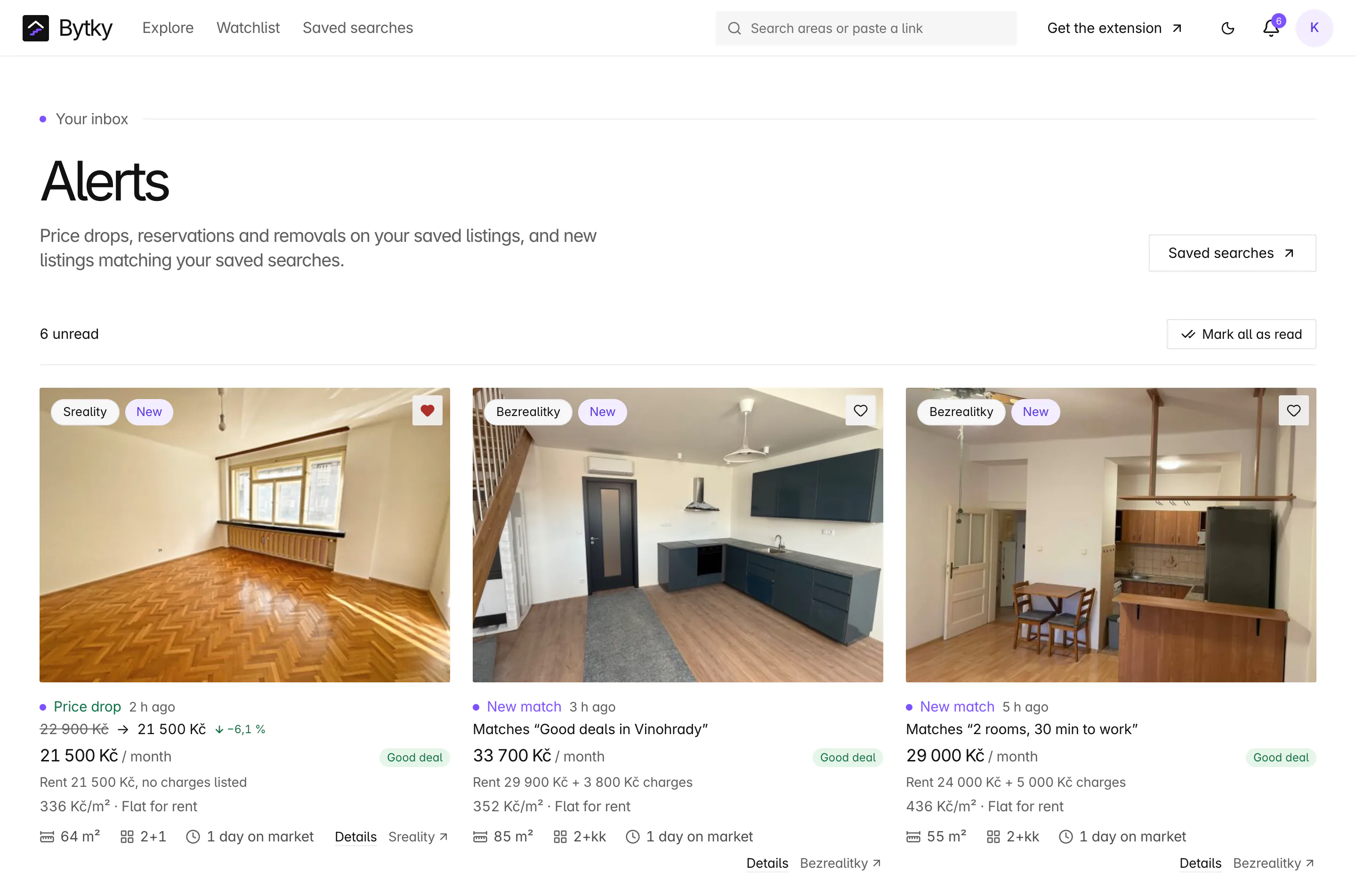Click the Bezrealitky badge on the 29 000 Kč card
Screen dimensions: 1356x896
[961, 412]
